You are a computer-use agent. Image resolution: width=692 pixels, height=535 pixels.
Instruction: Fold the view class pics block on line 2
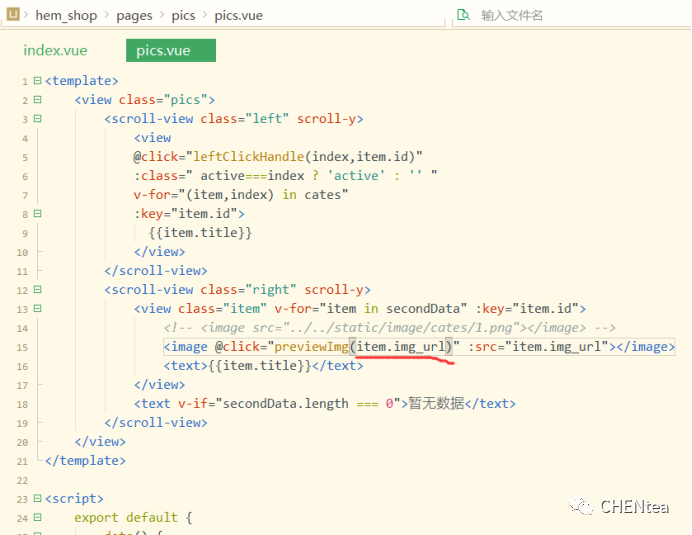[x=37, y=100]
